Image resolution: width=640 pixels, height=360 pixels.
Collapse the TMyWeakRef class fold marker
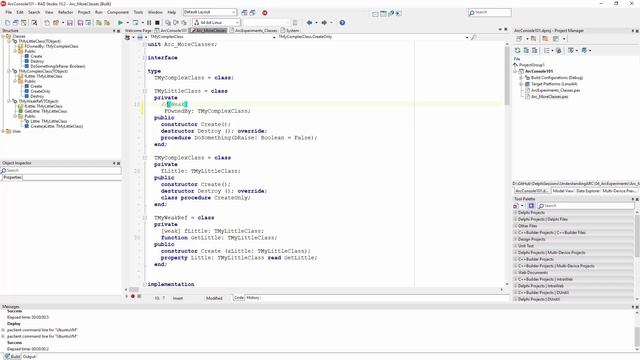coord(144,218)
